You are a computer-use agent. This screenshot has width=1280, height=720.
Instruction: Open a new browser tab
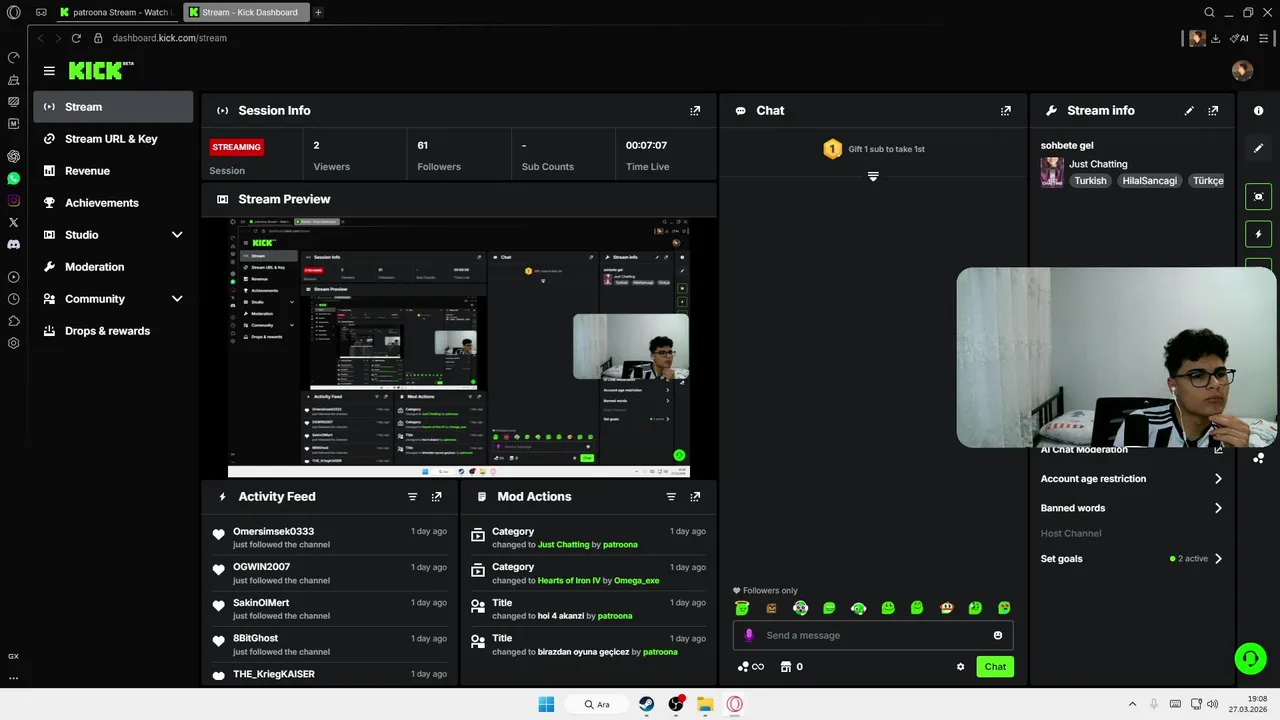[x=318, y=12]
